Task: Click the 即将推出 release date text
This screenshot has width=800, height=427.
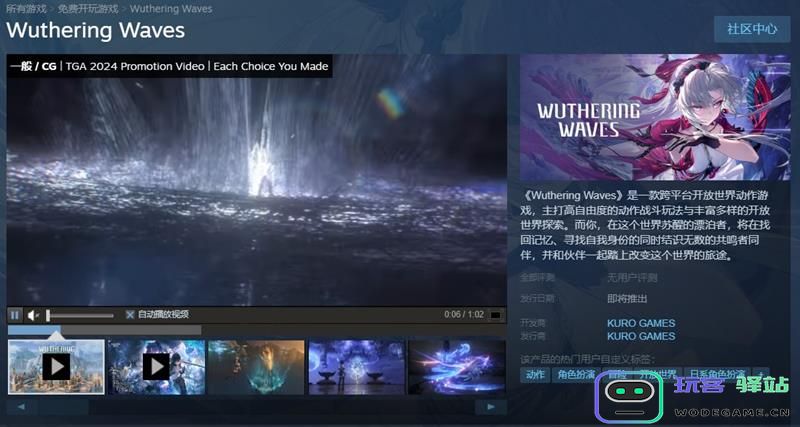Action: coord(627,298)
